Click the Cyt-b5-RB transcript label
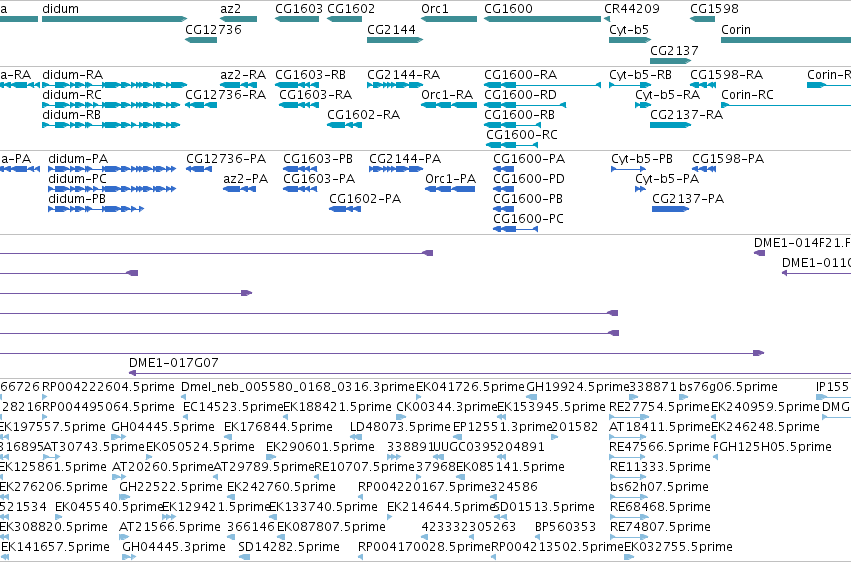 click(640, 75)
